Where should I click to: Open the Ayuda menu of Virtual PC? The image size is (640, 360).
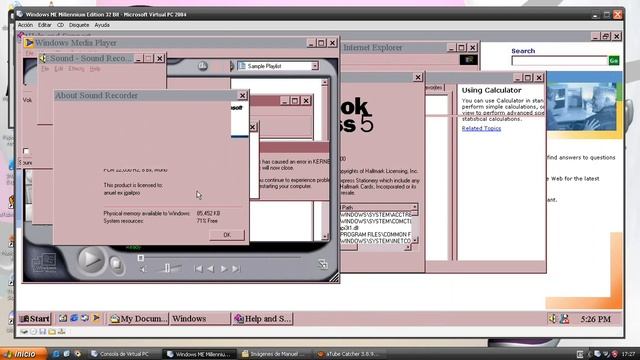[102, 25]
